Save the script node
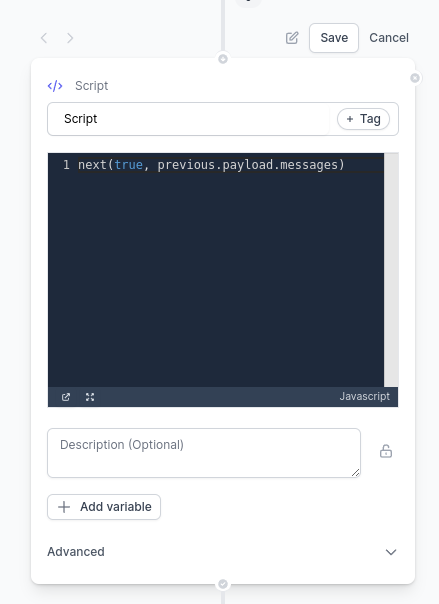Image resolution: width=439 pixels, height=604 pixels. point(334,38)
